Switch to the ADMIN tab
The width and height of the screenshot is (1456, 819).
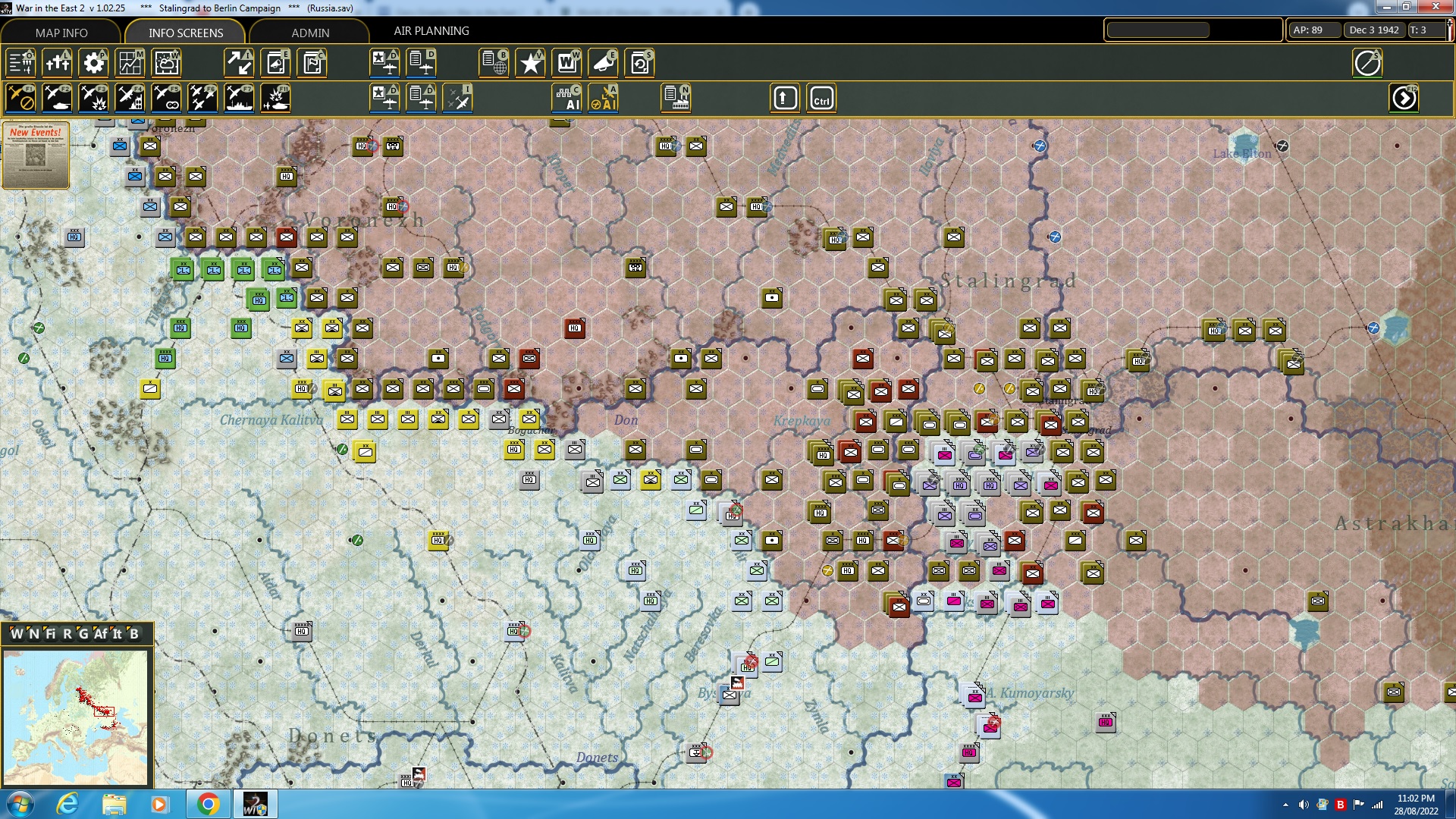[x=310, y=33]
